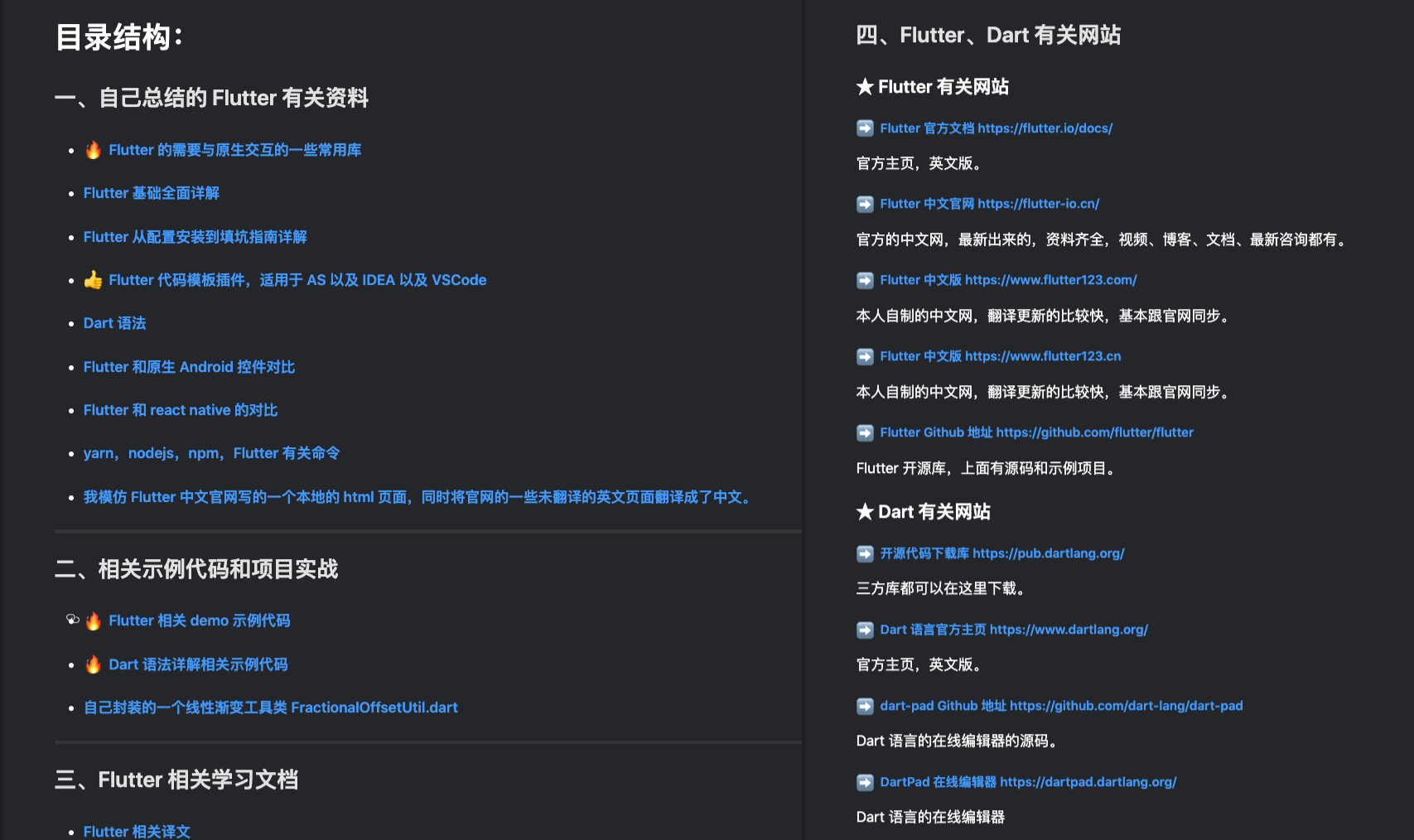
Task: Open 我模仿 Flutter 中文官网写的本地 html 页面 link
Action: coord(417,497)
